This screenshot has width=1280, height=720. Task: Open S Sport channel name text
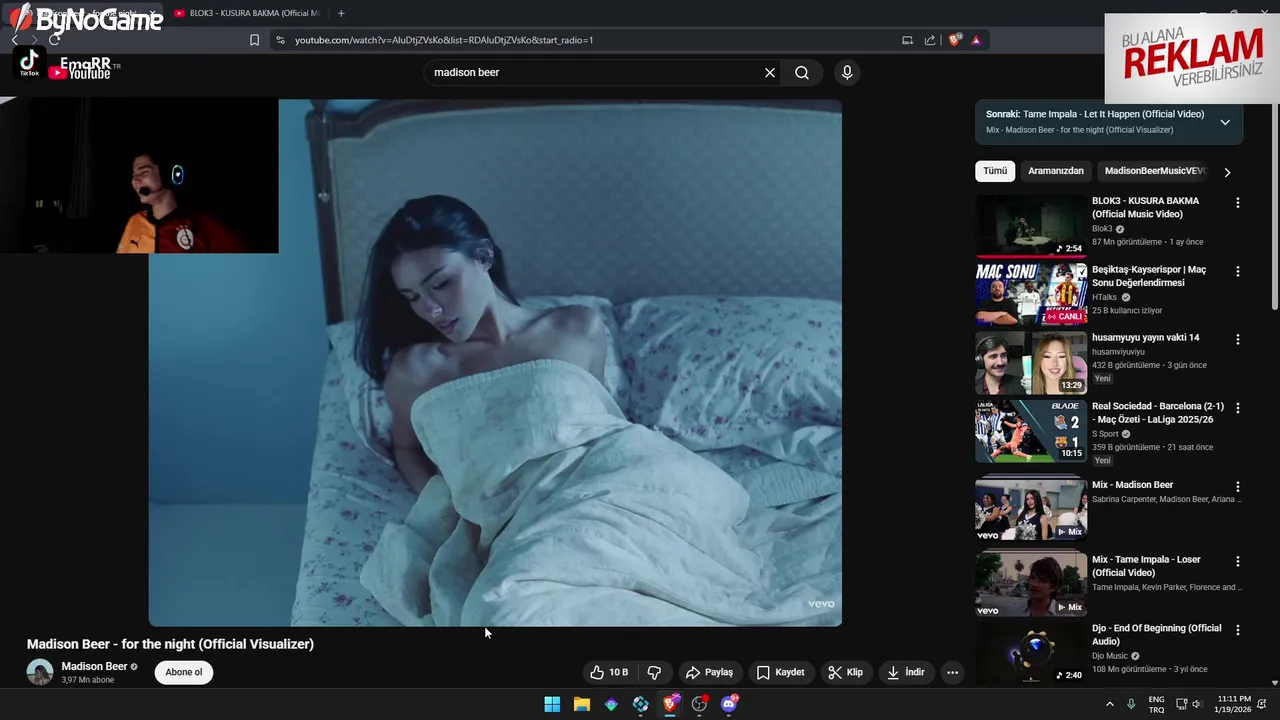pyautogui.click(x=1105, y=434)
